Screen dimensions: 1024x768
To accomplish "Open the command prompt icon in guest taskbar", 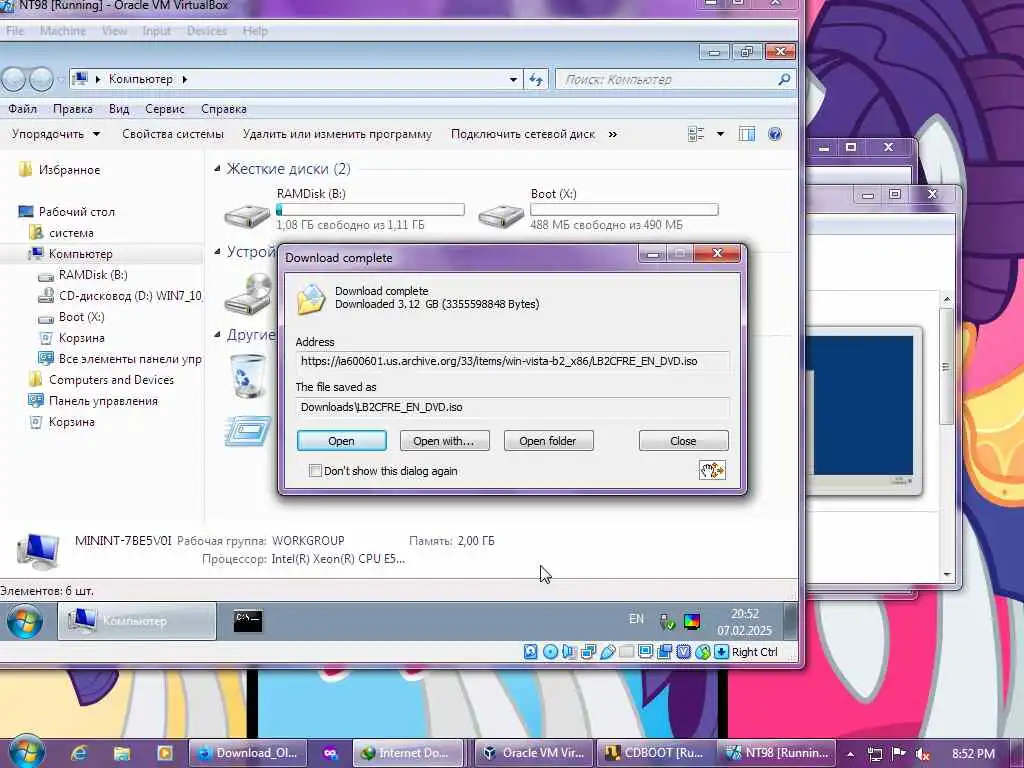I will 248,620.
